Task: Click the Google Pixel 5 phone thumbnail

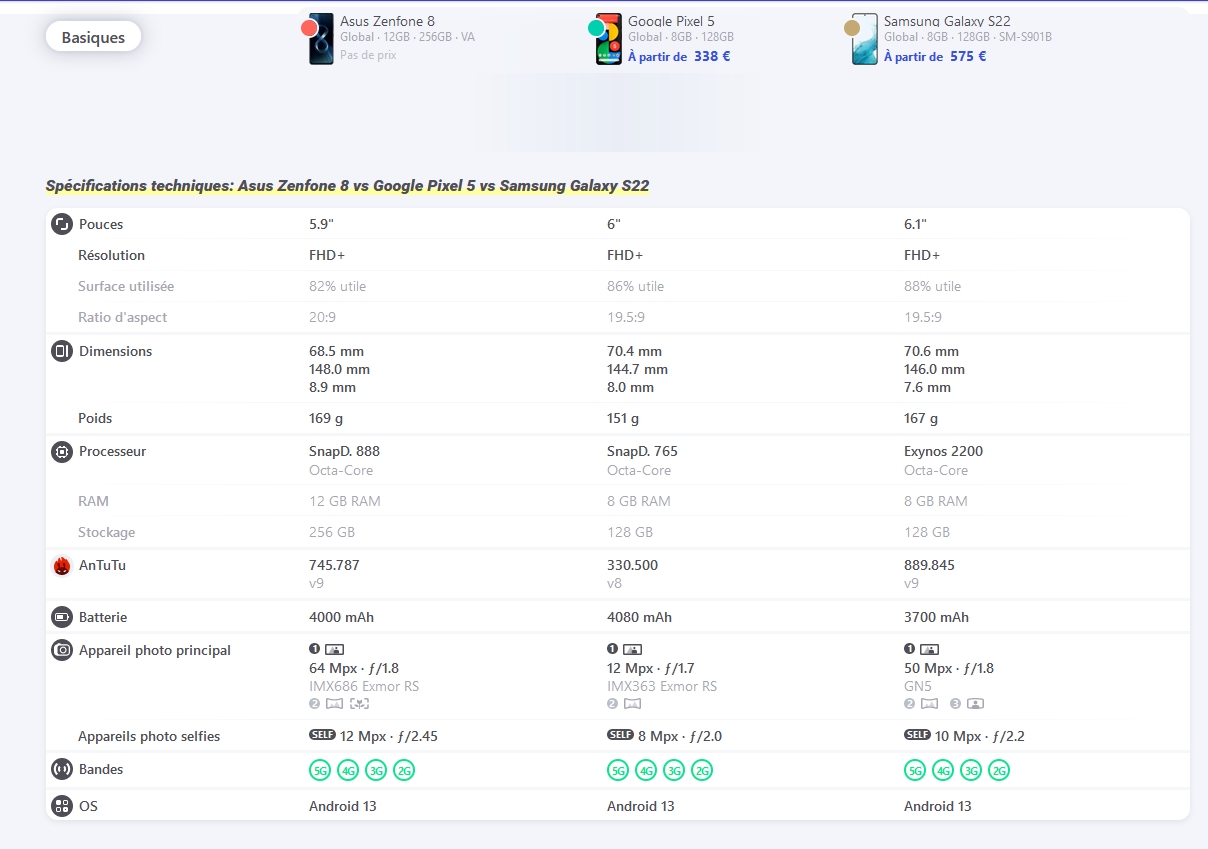Action: [610, 39]
